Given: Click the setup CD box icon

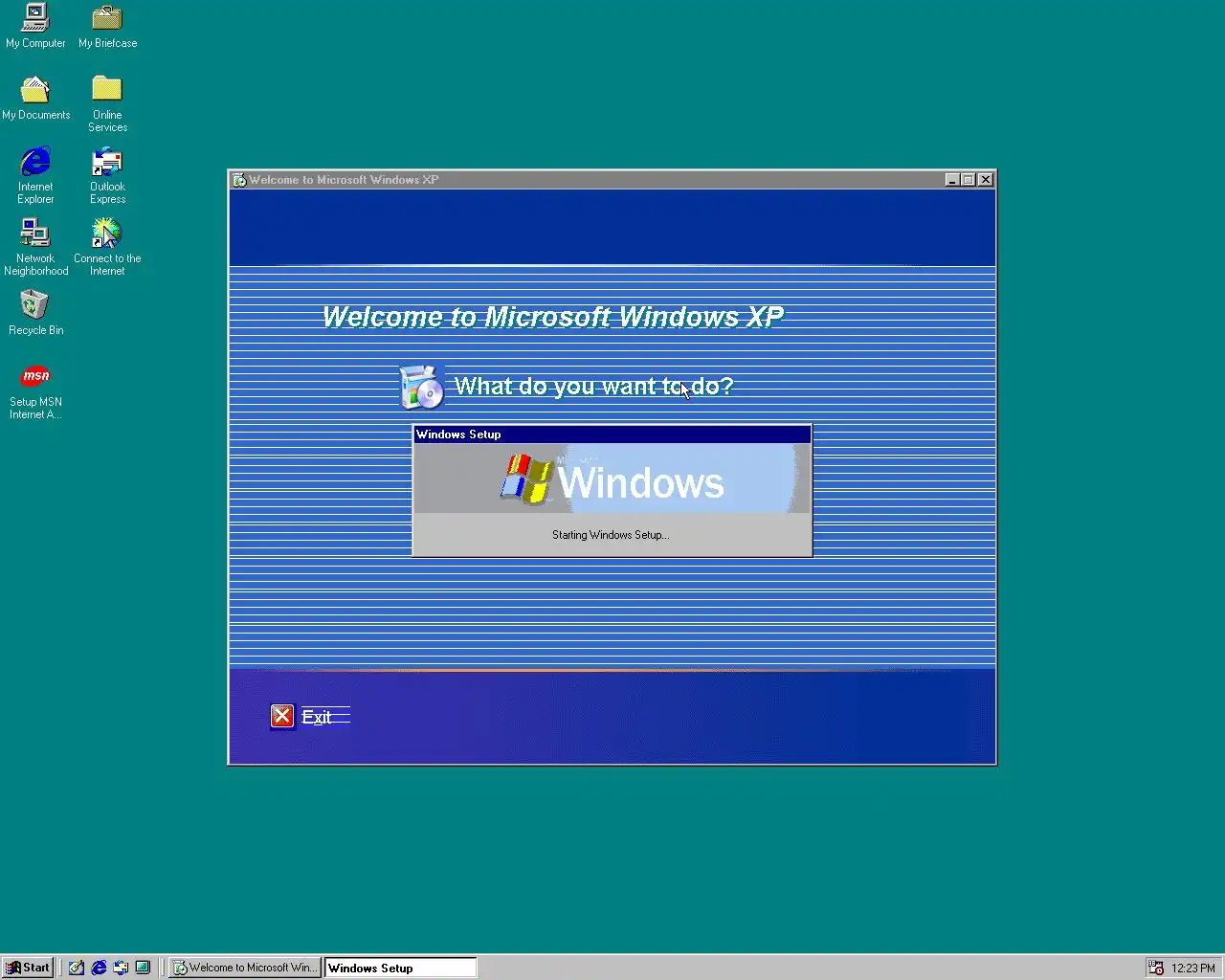Looking at the screenshot, I should [x=421, y=387].
